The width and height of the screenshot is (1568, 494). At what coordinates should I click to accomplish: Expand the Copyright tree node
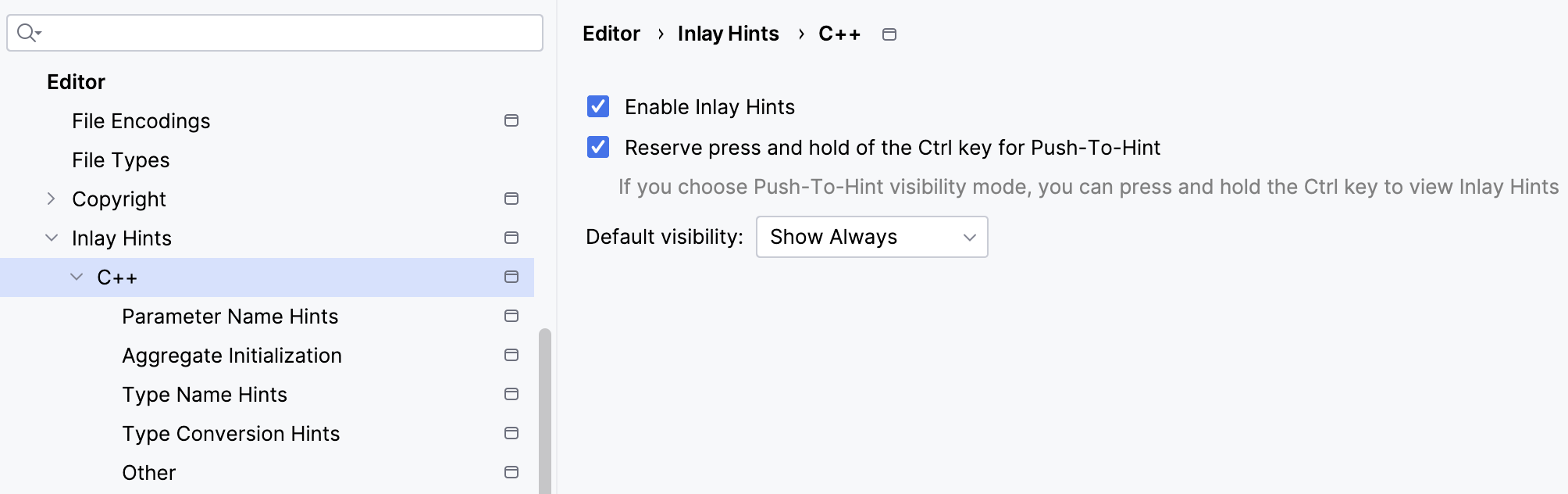pos(52,199)
